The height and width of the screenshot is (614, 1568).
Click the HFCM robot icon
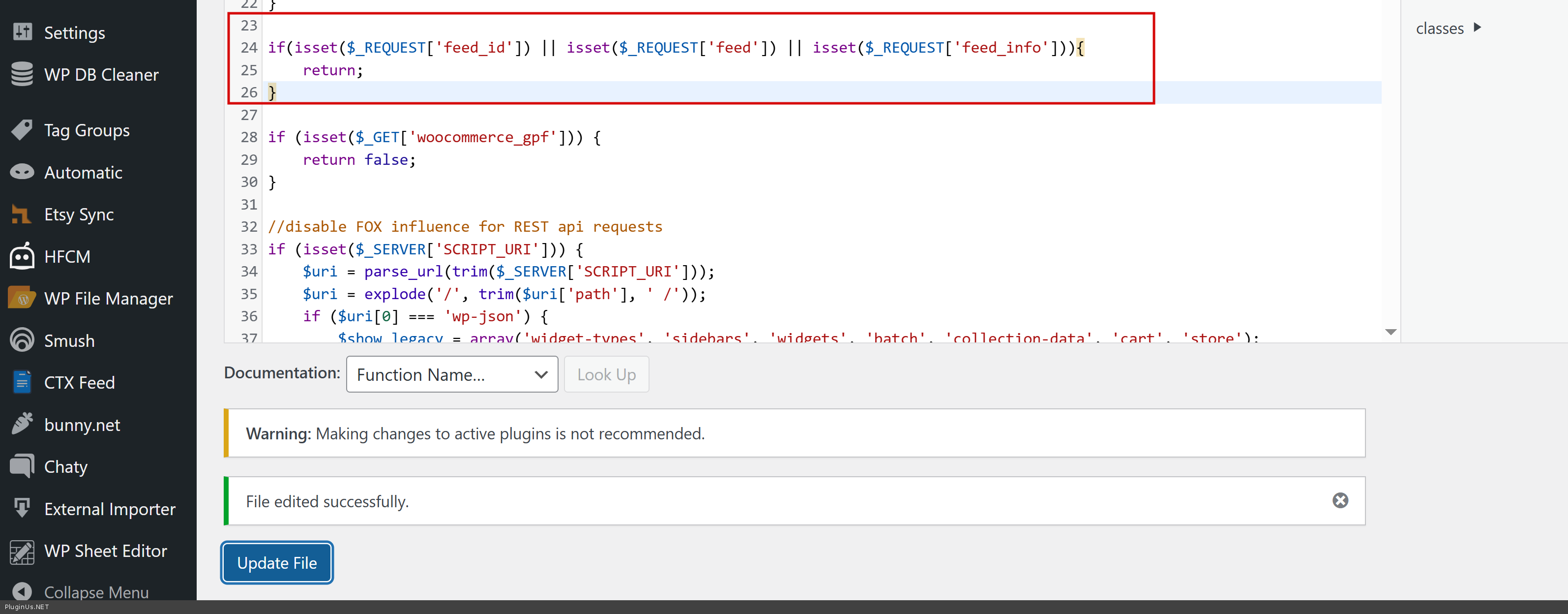[x=23, y=256]
